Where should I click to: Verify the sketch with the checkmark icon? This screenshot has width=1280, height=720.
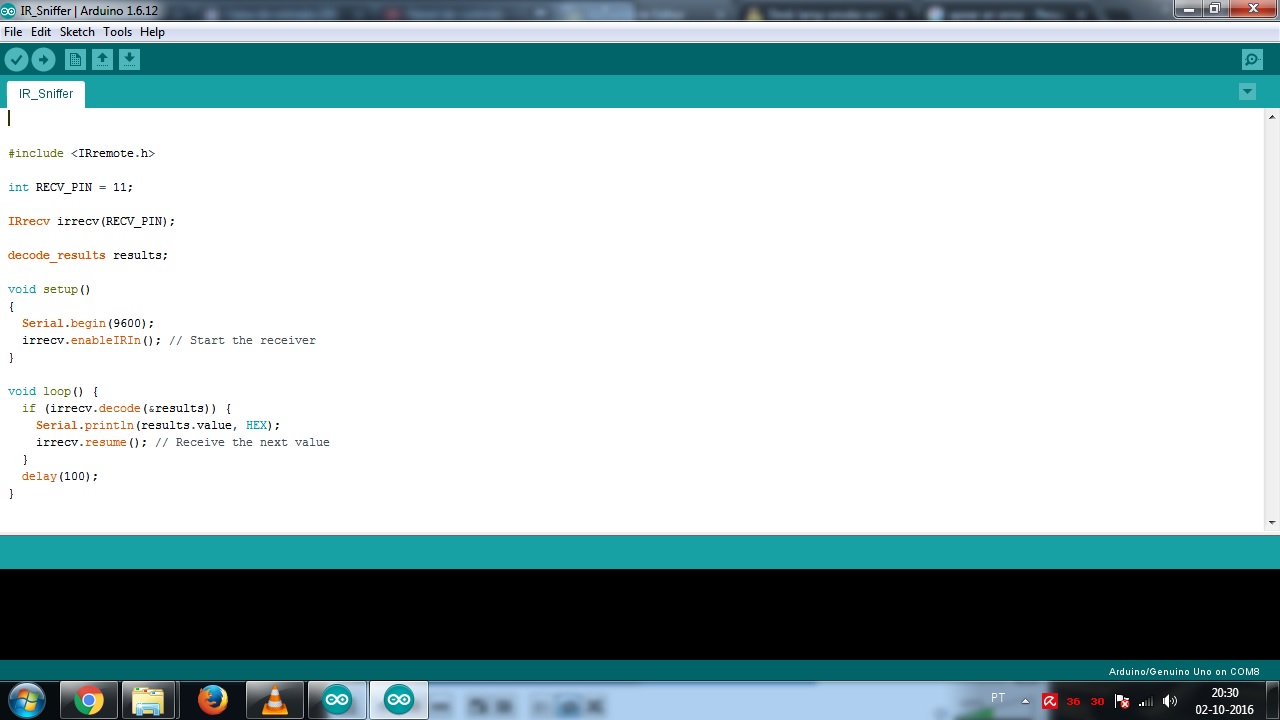[16, 60]
